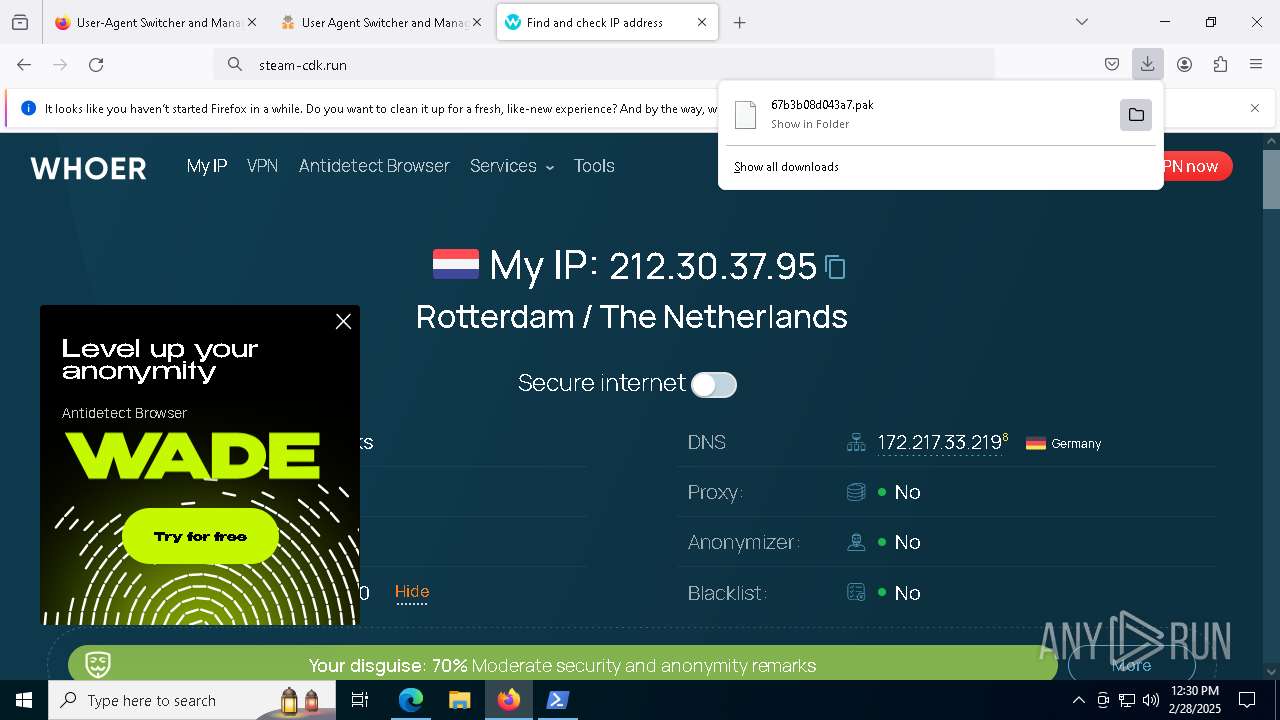Open the Firefox application menu
1280x720 pixels.
tap(1256, 64)
